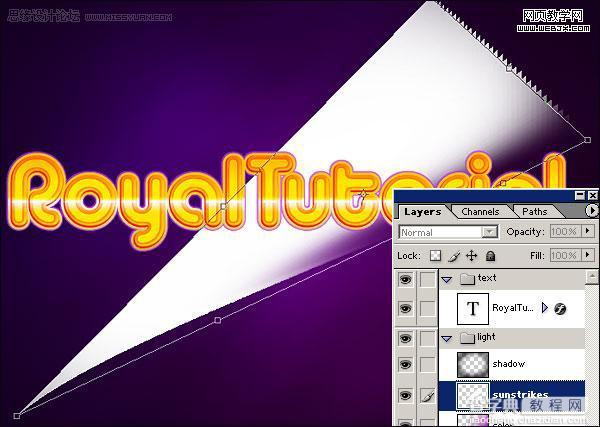Lock position move-arrows icon
Screen dimensions: 600x427
(471, 256)
